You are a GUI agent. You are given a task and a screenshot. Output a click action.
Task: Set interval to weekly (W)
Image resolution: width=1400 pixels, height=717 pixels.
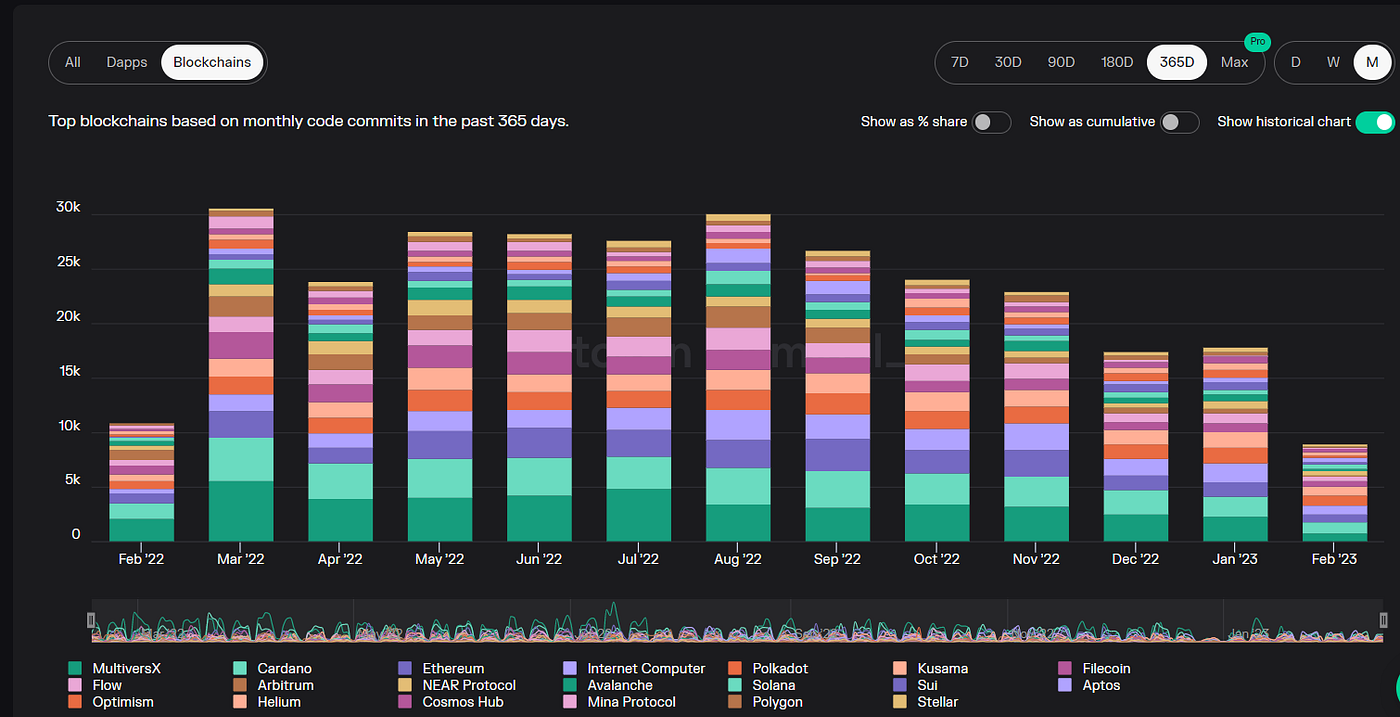pyautogui.click(x=1333, y=62)
